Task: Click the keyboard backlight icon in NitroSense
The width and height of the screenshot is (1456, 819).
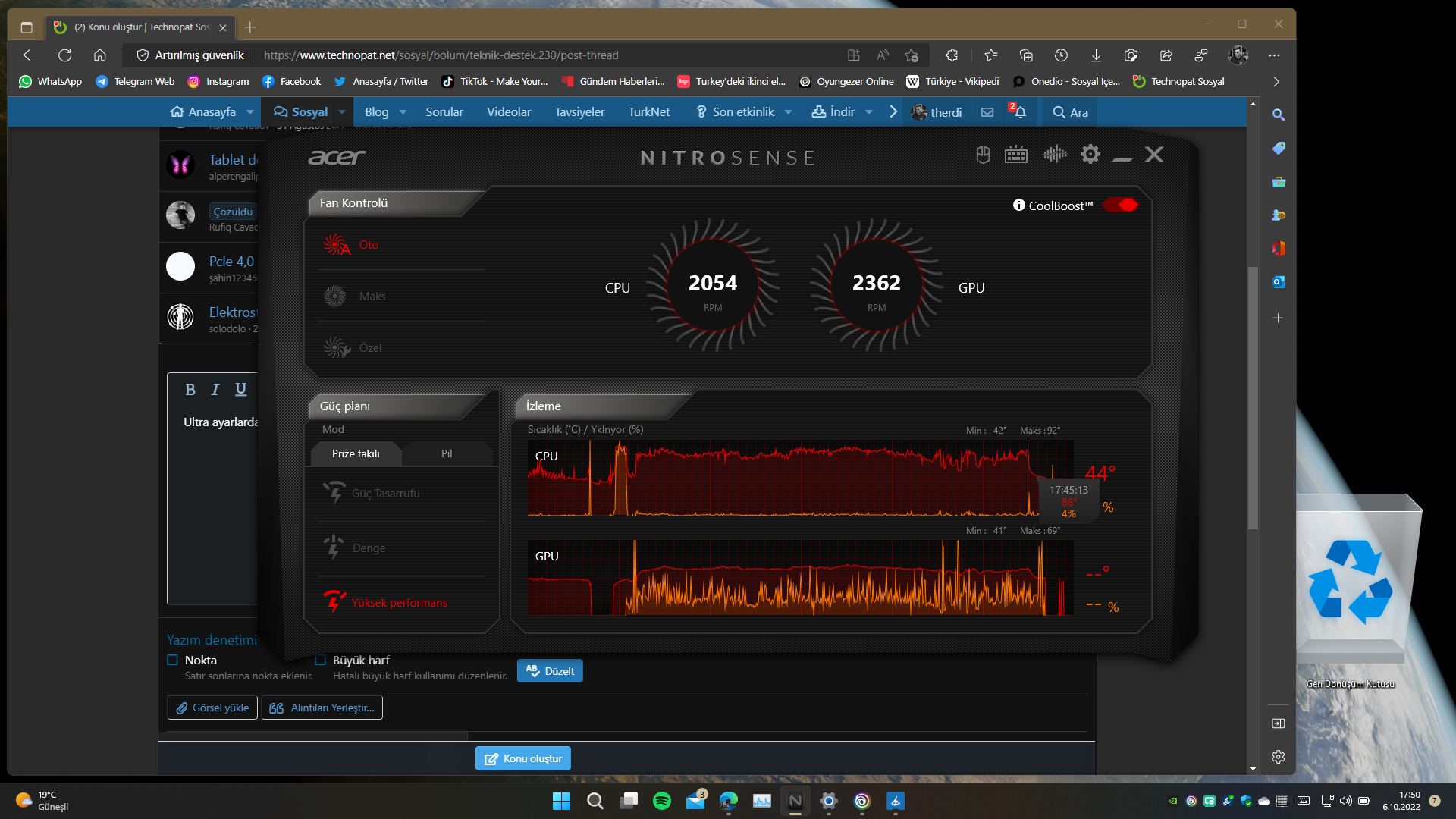Action: click(x=1015, y=155)
